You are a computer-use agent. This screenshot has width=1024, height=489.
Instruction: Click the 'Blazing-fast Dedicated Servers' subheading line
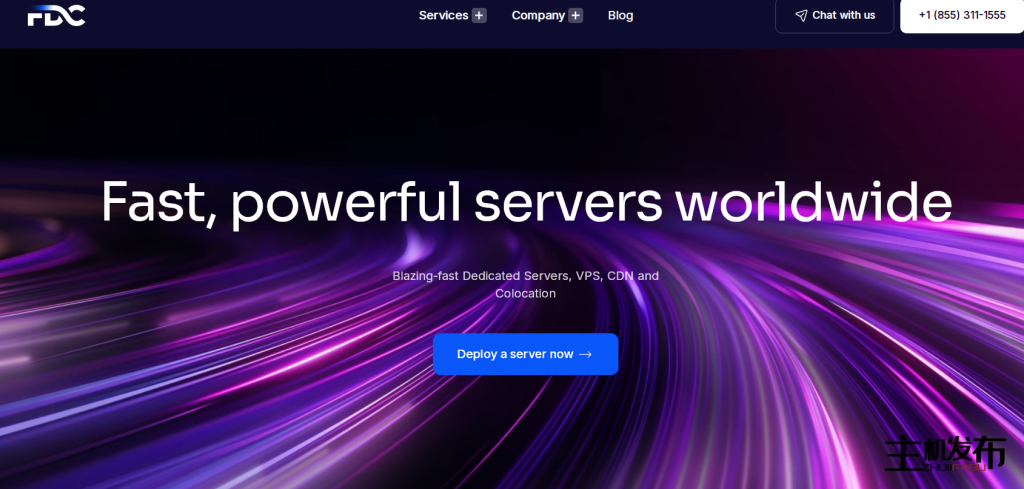(525, 275)
